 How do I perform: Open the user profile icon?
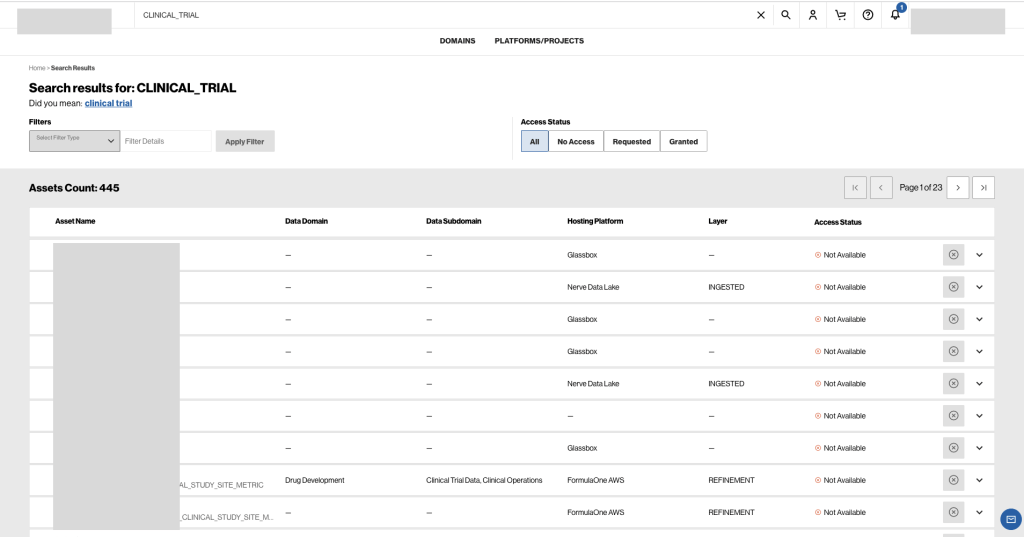(813, 15)
